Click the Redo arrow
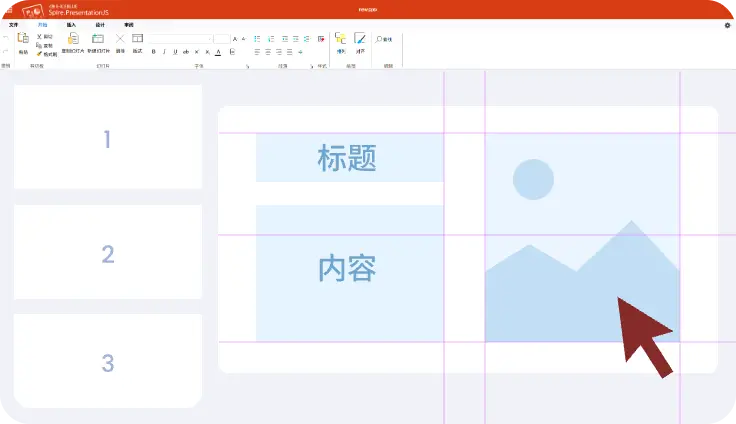This screenshot has width=736, height=424. pyautogui.click(x=6, y=51)
